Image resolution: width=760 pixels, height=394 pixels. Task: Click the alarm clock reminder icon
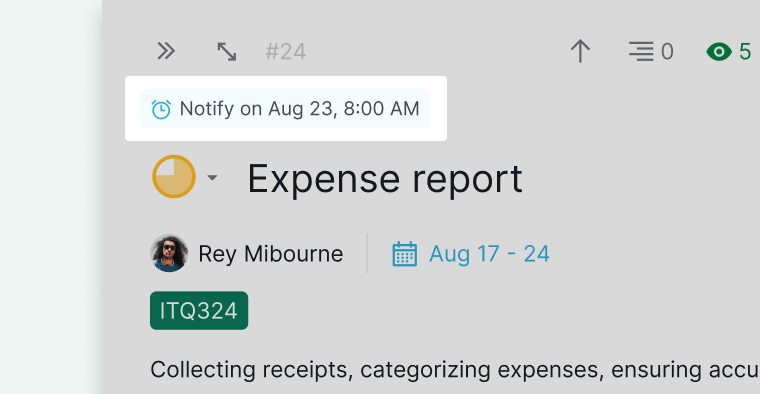pyautogui.click(x=161, y=109)
